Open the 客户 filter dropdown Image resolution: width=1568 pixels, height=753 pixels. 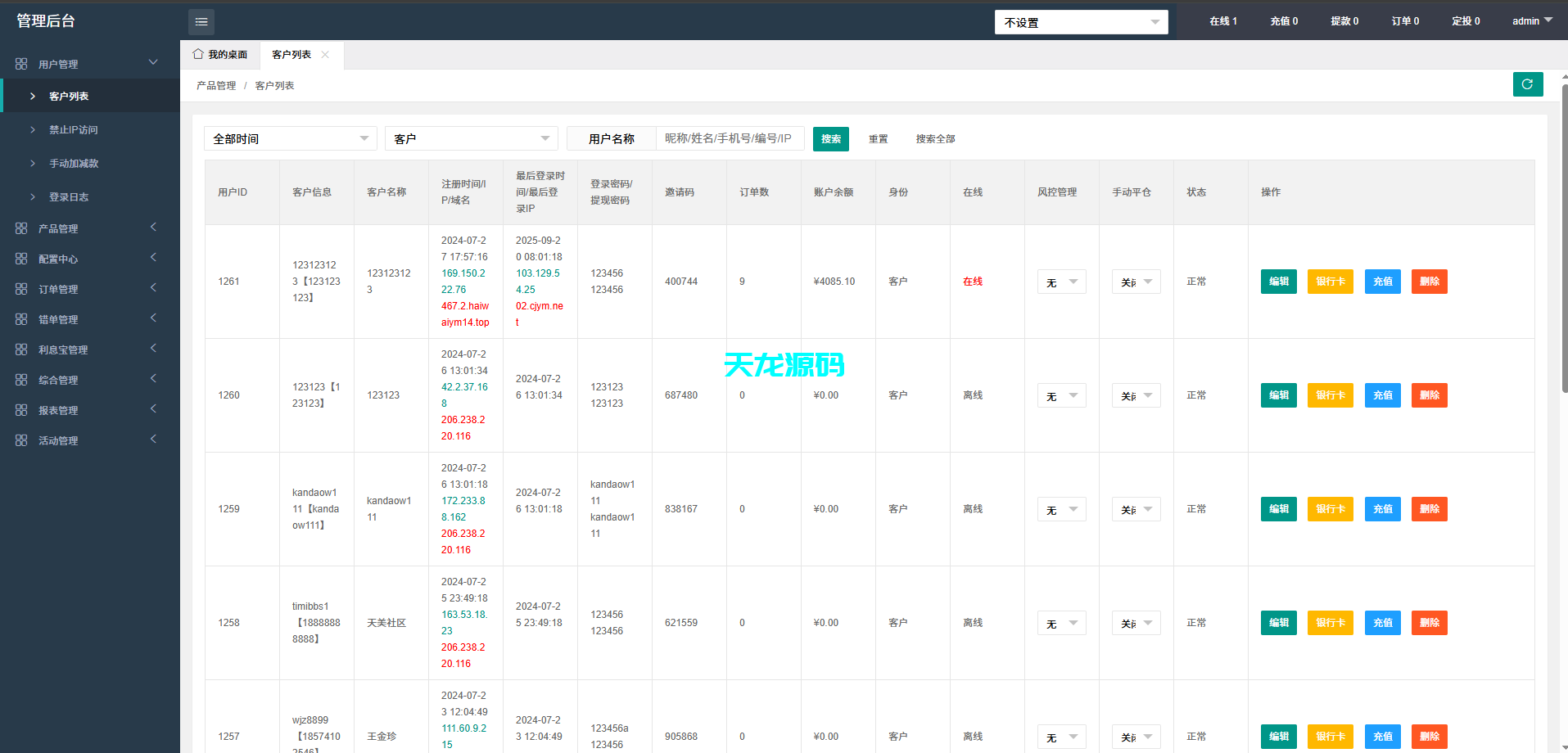471,138
